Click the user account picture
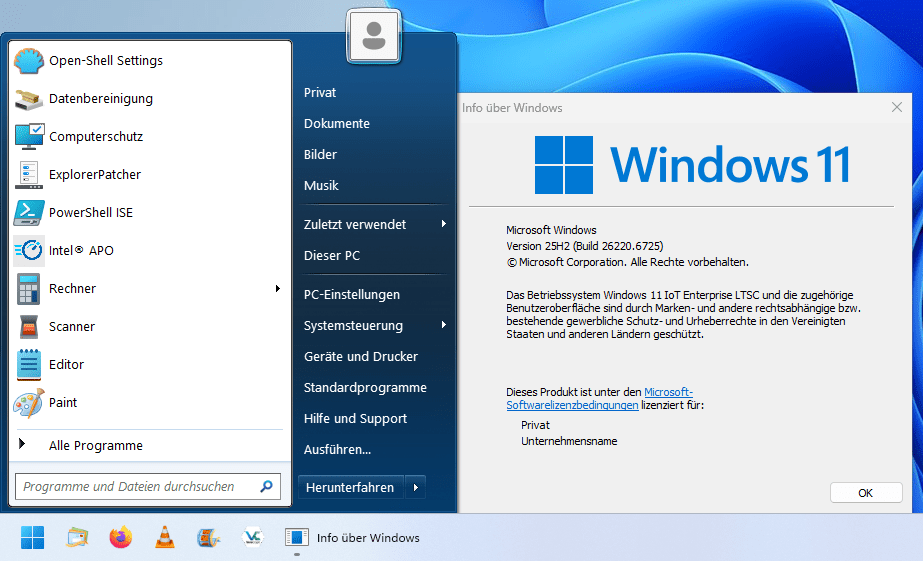 pos(374,36)
